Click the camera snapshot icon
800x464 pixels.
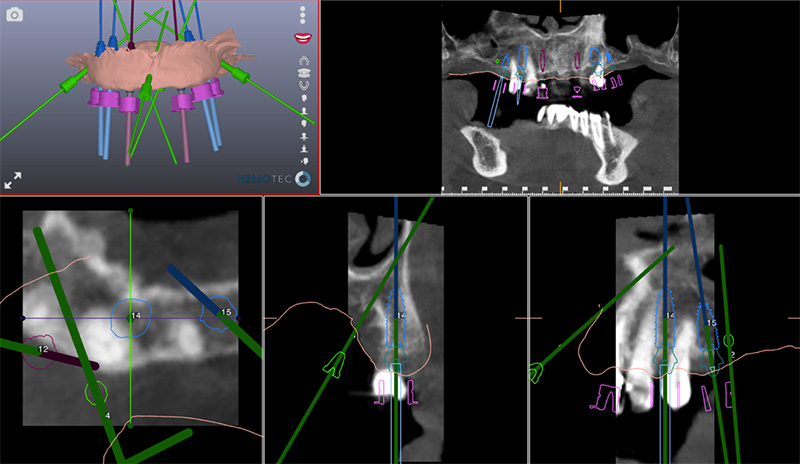pos(15,14)
